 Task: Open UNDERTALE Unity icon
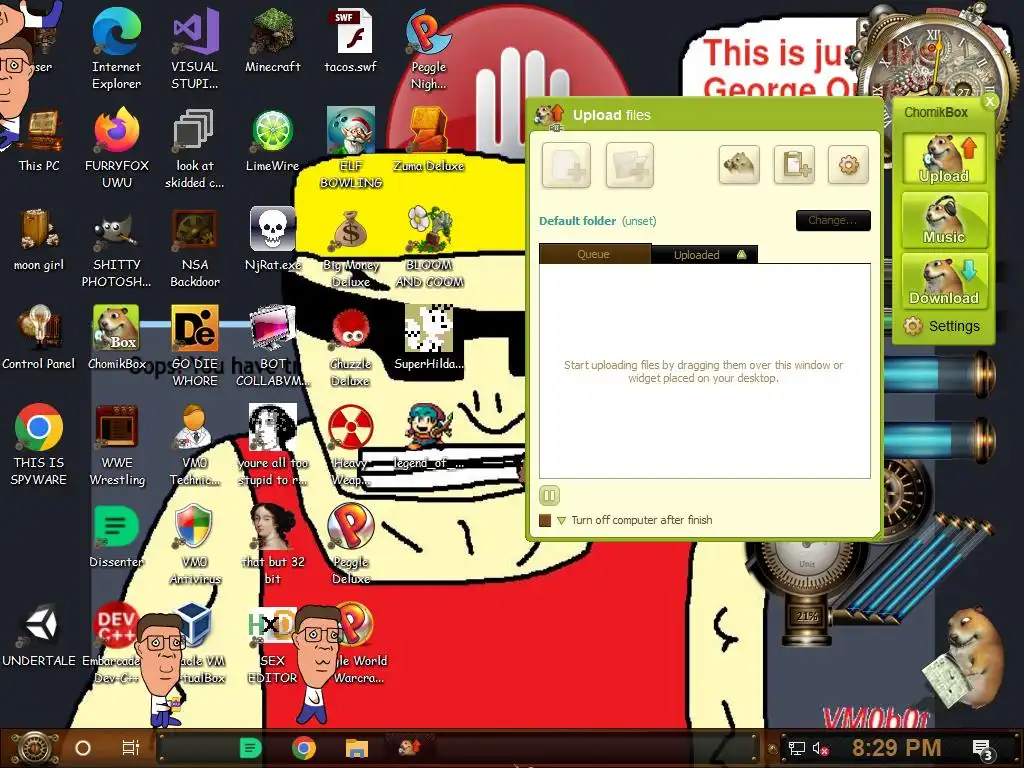tap(39, 635)
